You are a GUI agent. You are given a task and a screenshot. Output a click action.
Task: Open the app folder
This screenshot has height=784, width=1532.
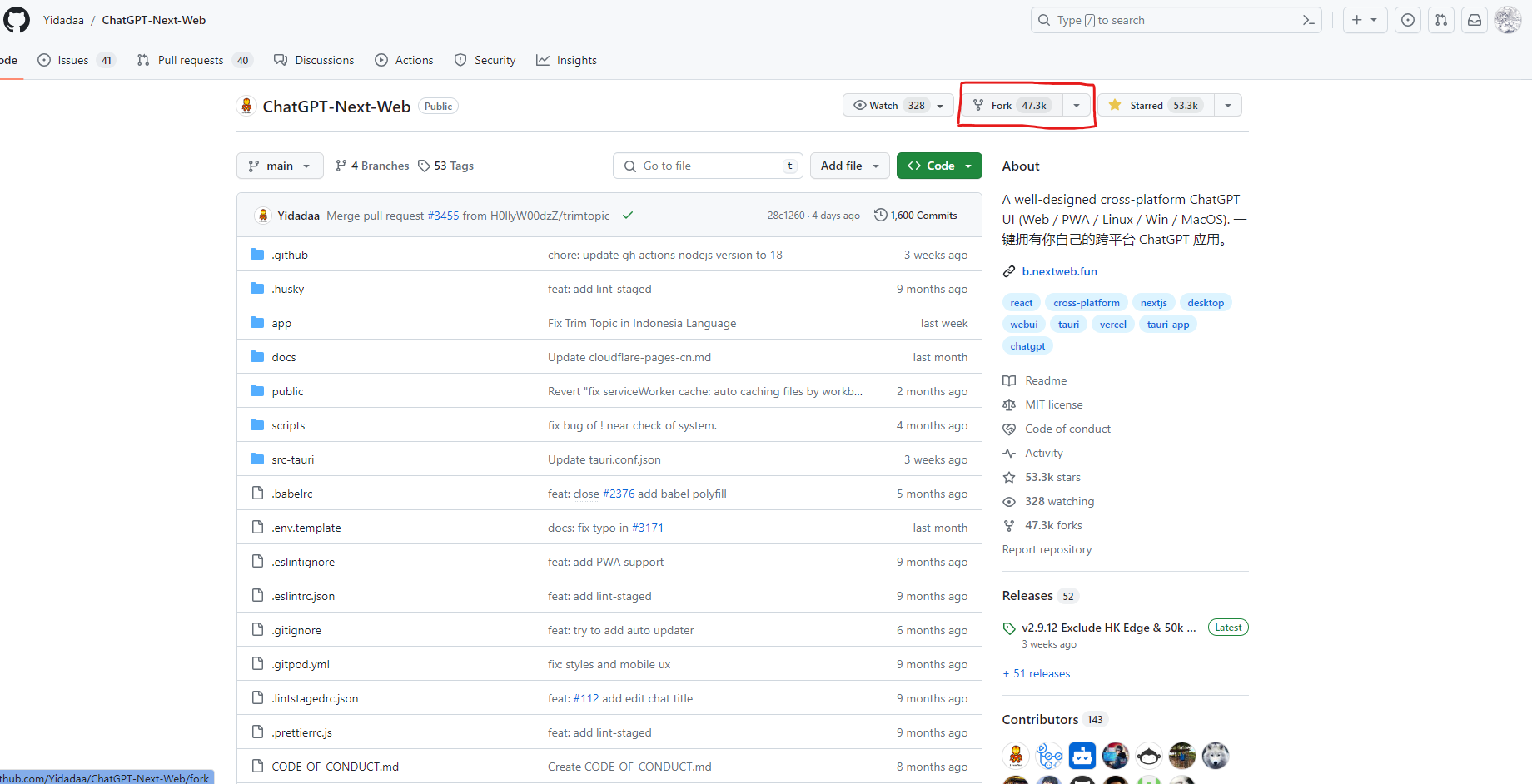coord(281,323)
